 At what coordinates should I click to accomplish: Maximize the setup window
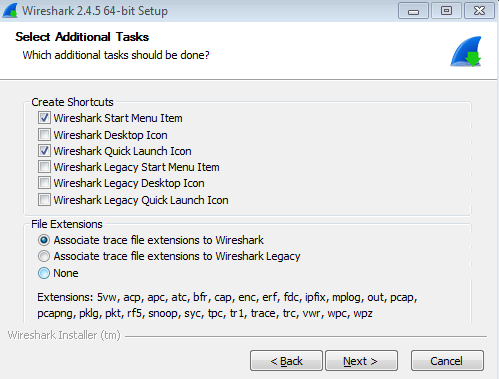pos(446,11)
